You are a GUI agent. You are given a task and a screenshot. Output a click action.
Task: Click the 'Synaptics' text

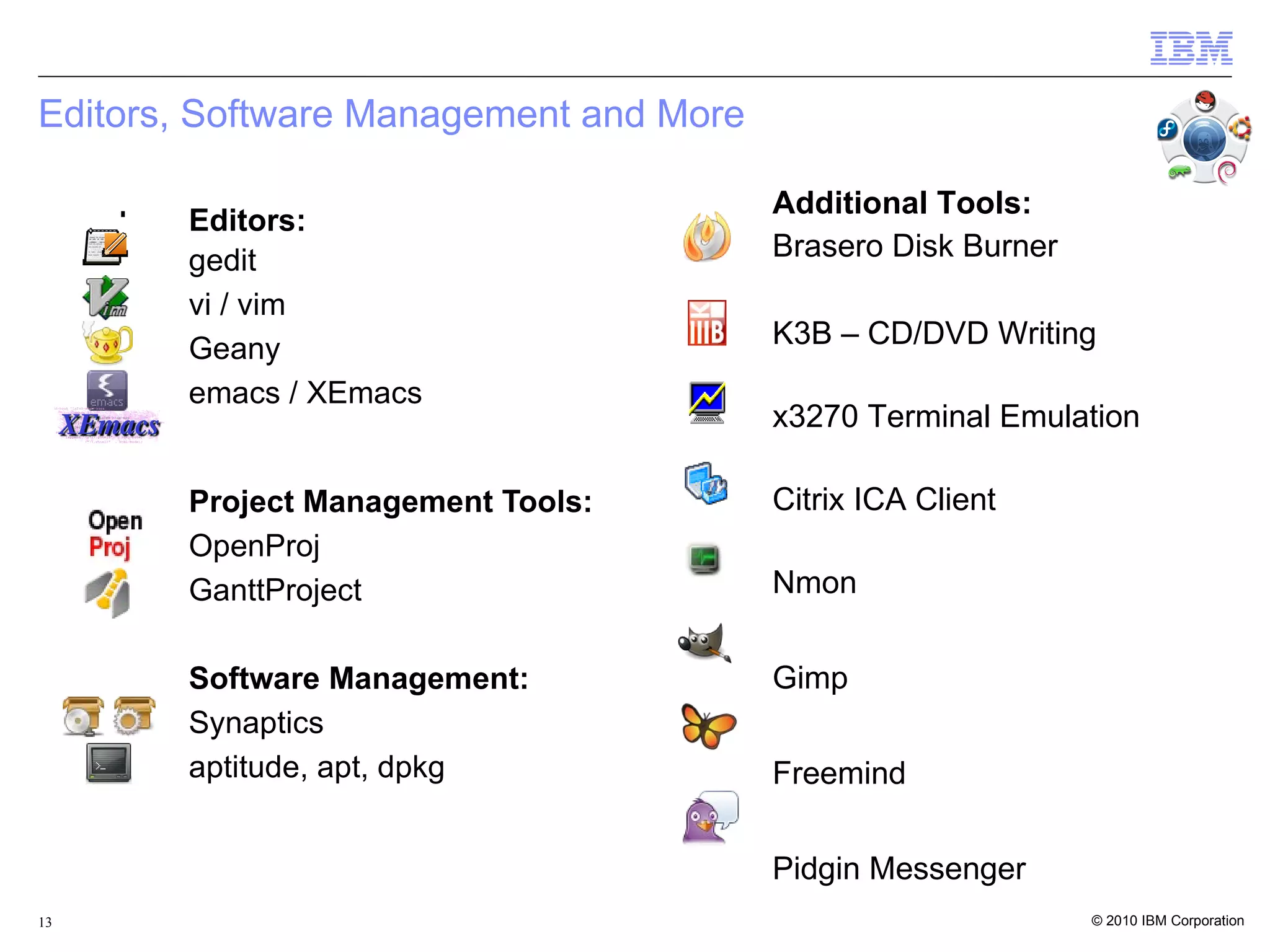[x=256, y=724]
